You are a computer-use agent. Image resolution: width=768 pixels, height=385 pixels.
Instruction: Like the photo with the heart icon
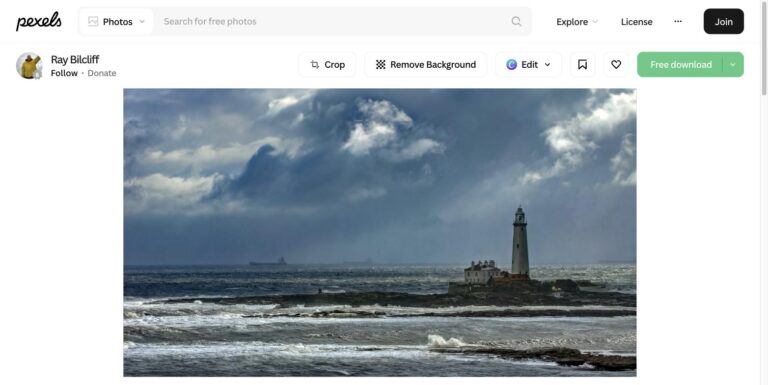[x=616, y=65]
